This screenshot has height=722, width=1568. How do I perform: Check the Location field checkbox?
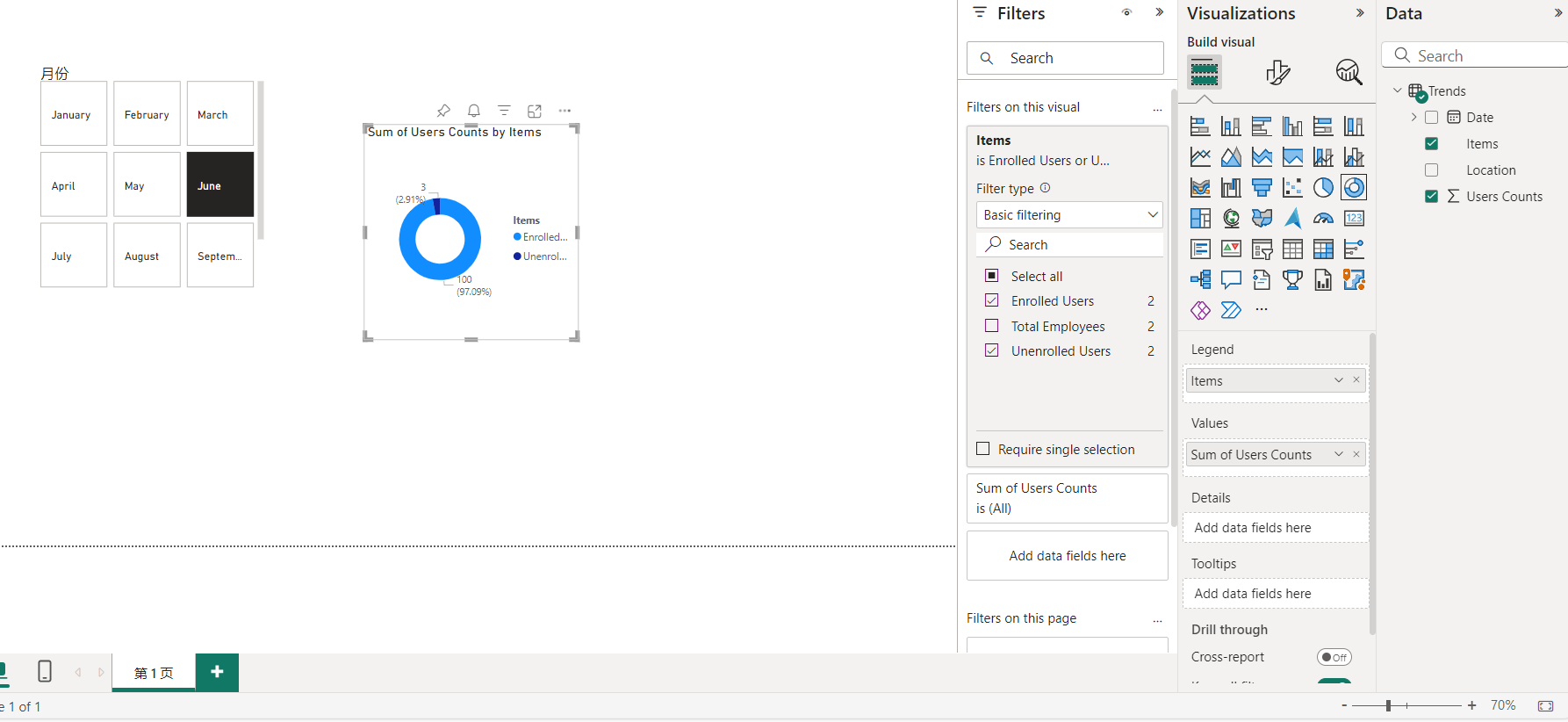(x=1432, y=170)
